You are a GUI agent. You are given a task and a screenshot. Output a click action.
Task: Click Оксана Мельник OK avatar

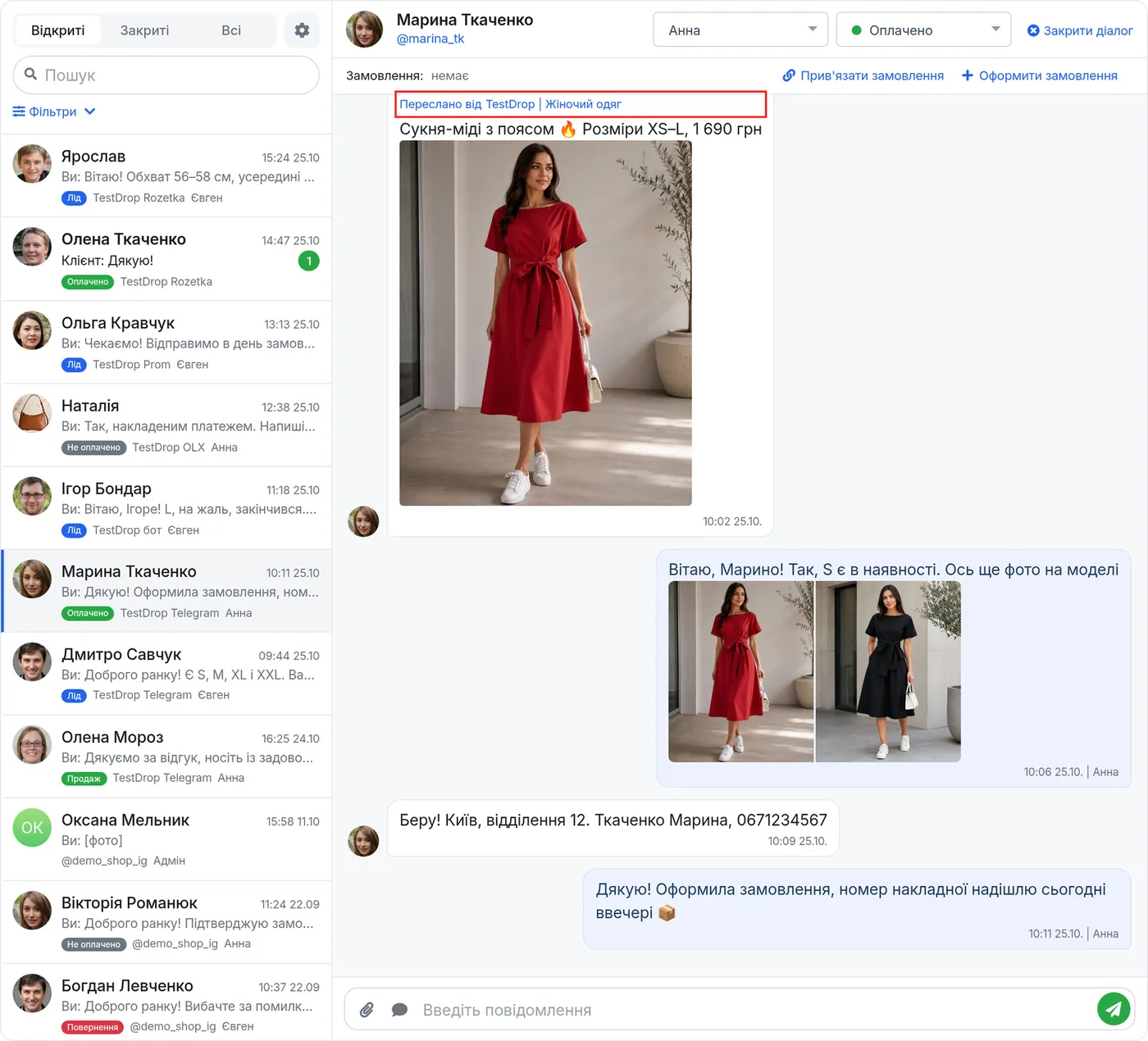coord(32,828)
